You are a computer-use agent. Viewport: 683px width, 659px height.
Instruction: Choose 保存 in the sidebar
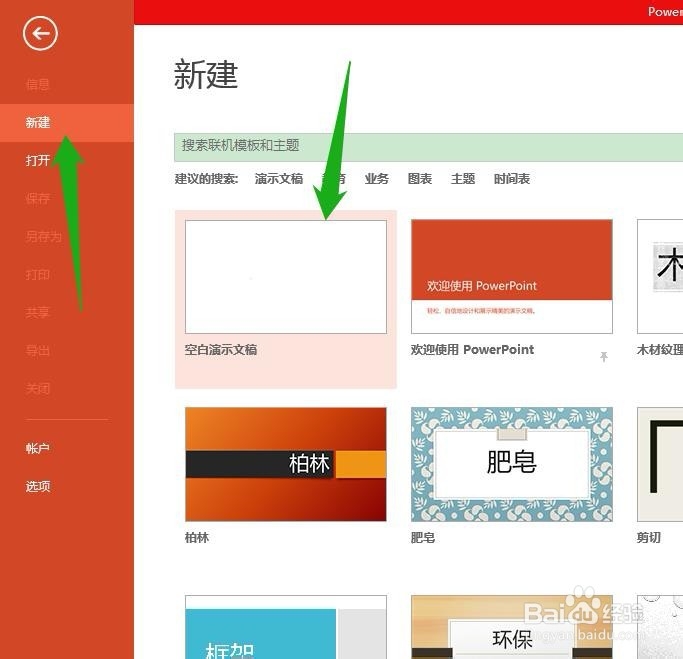point(37,199)
